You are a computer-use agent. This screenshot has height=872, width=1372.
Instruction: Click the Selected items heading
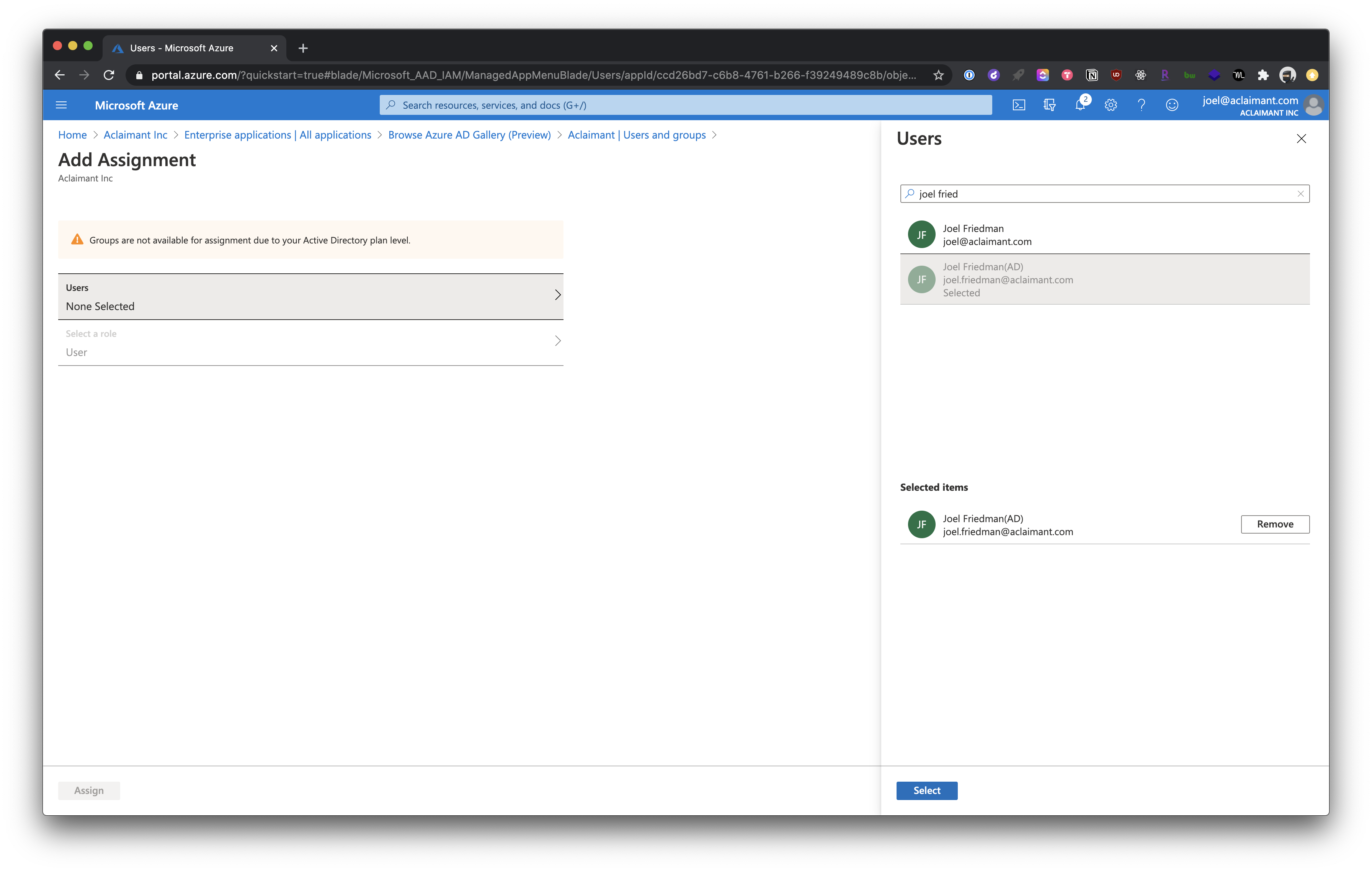pos(934,487)
